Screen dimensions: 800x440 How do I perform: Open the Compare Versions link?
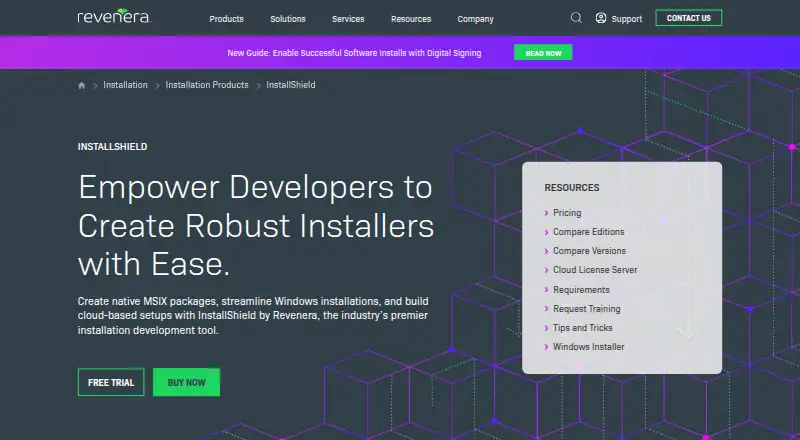[589, 251]
